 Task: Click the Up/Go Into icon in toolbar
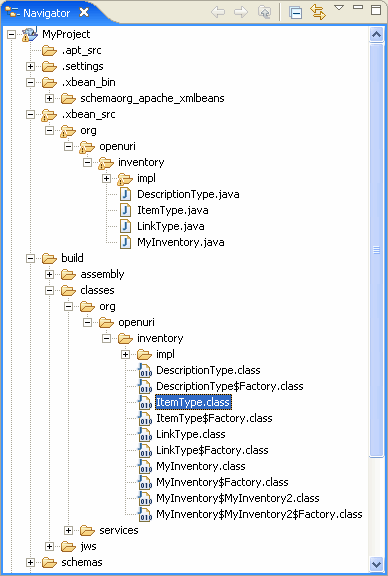tap(265, 12)
